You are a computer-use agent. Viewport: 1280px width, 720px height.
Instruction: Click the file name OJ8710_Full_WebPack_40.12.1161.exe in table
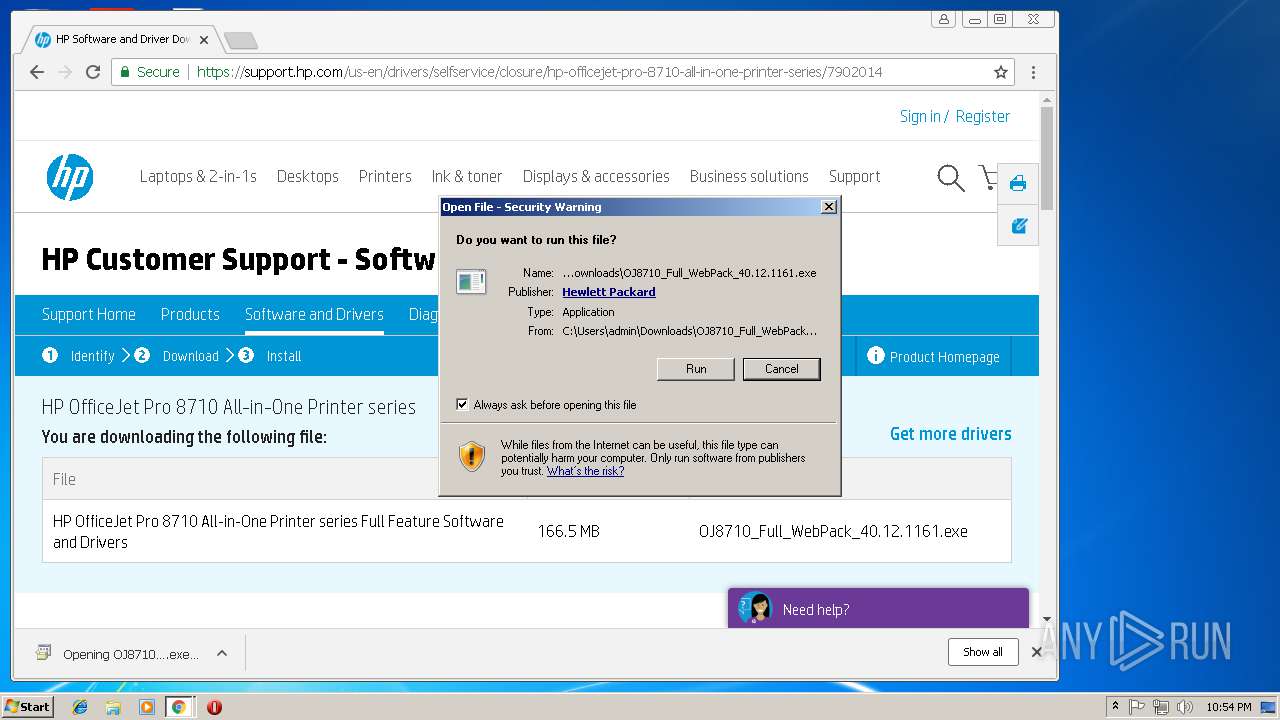click(833, 531)
